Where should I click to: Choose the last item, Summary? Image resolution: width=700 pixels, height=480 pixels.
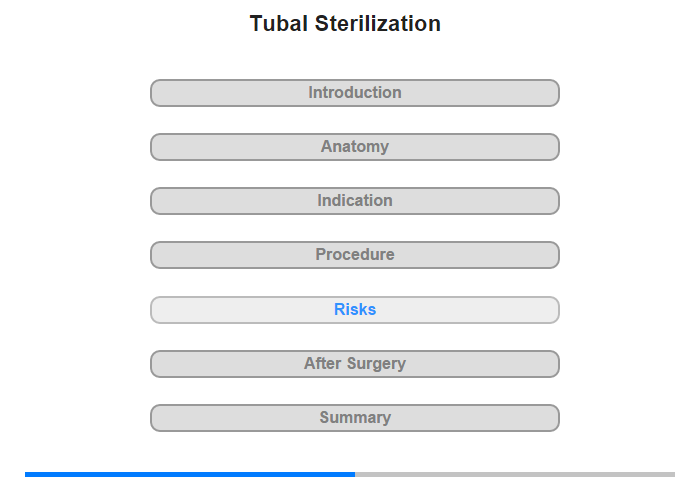[355, 417]
